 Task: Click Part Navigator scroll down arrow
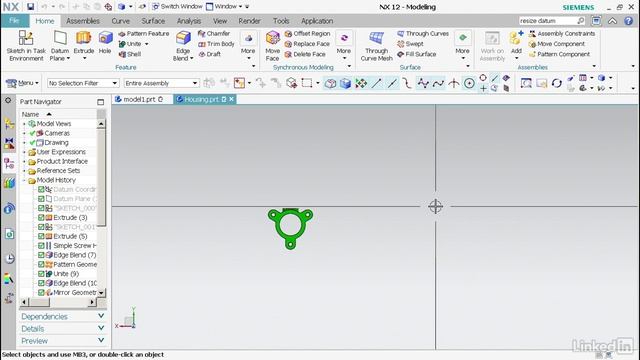pos(101,293)
